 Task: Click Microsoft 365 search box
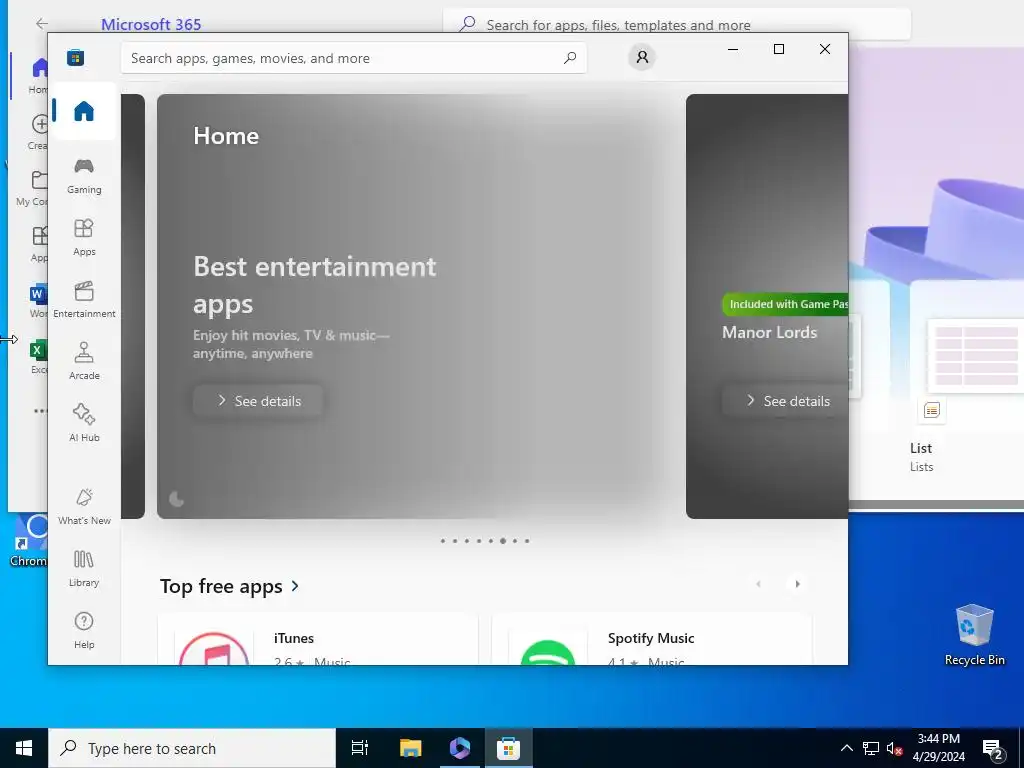[677, 25]
